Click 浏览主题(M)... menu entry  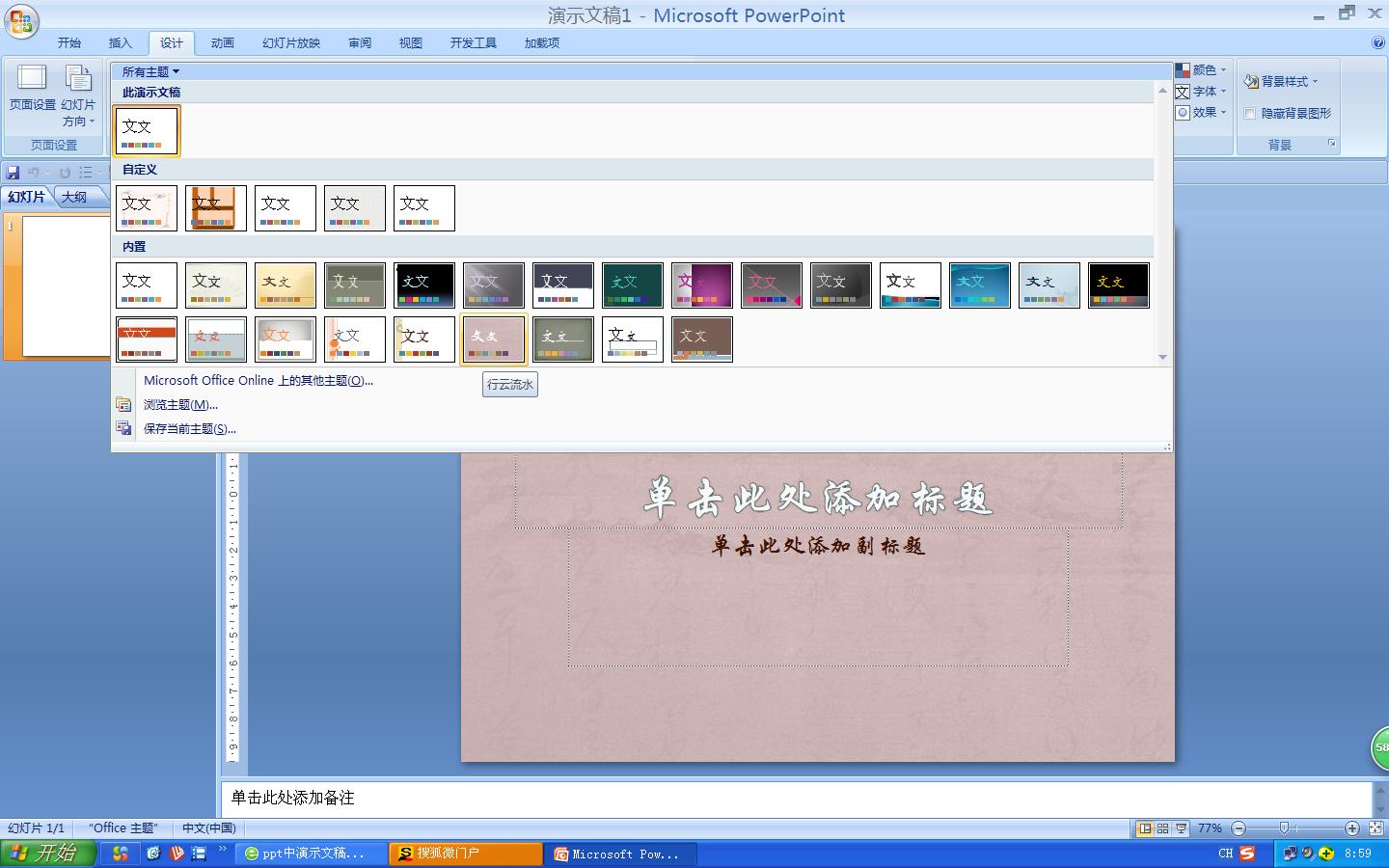point(180,405)
